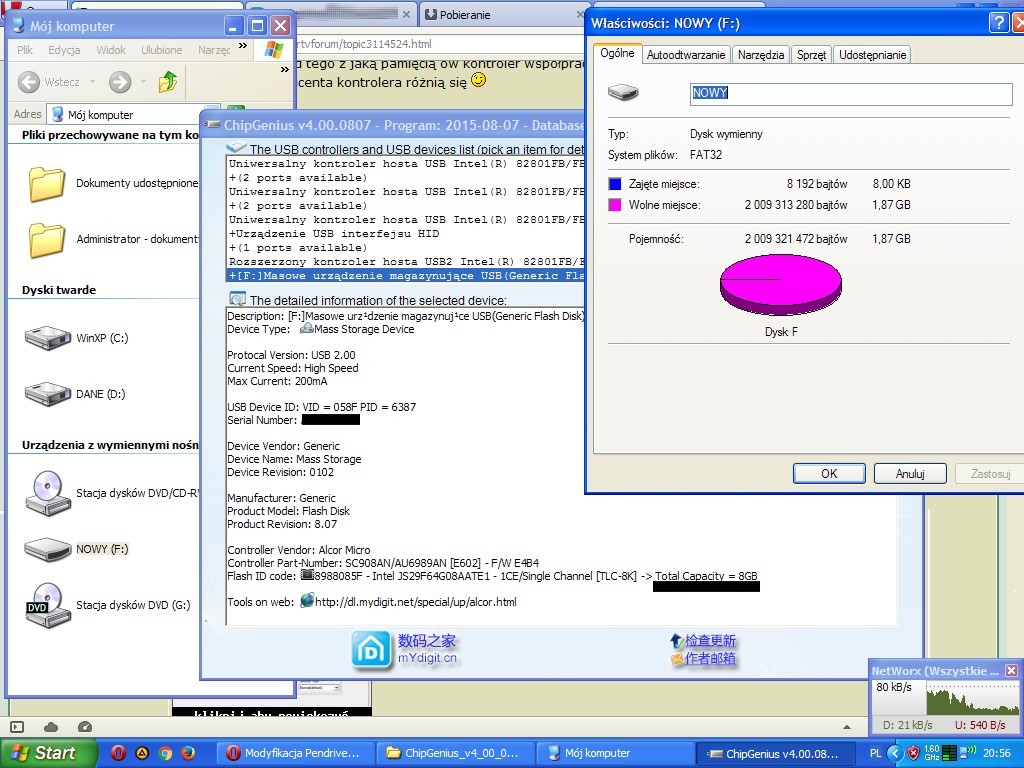Click Forward arrow in Mój komputer
1024x768 pixels.
(x=120, y=82)
